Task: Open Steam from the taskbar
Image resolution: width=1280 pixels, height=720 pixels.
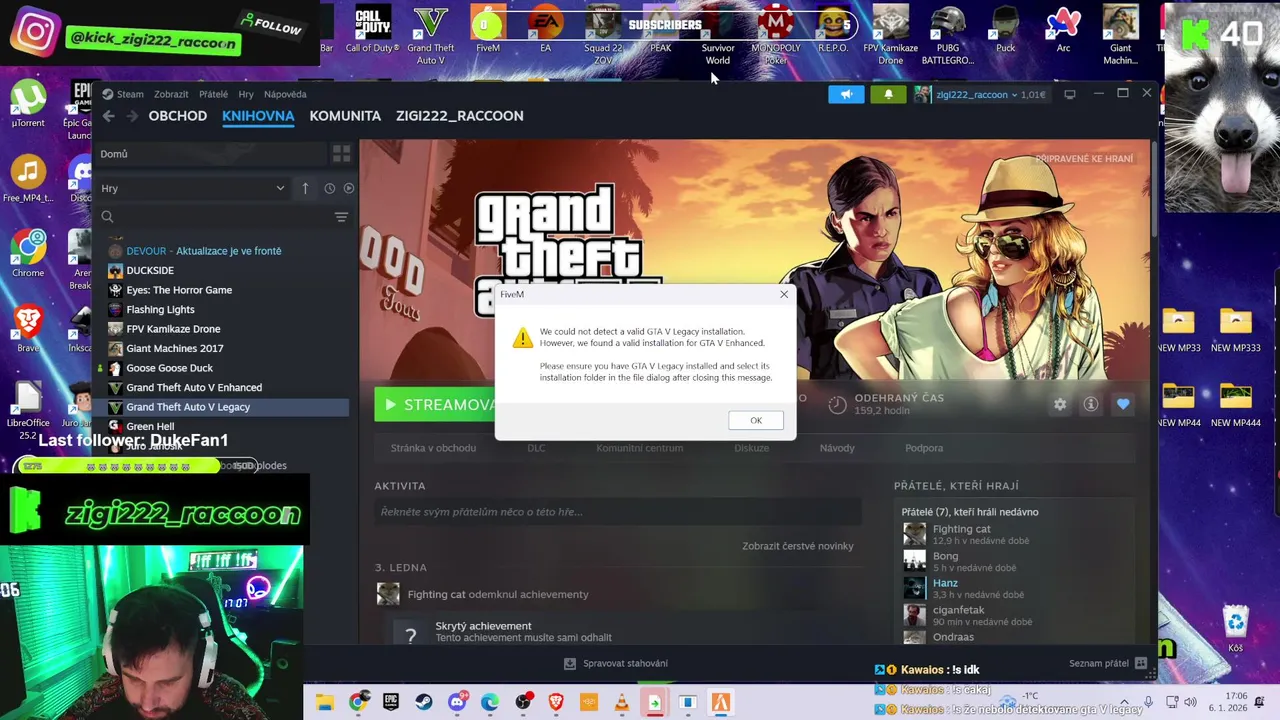Action: pos(424,703)
